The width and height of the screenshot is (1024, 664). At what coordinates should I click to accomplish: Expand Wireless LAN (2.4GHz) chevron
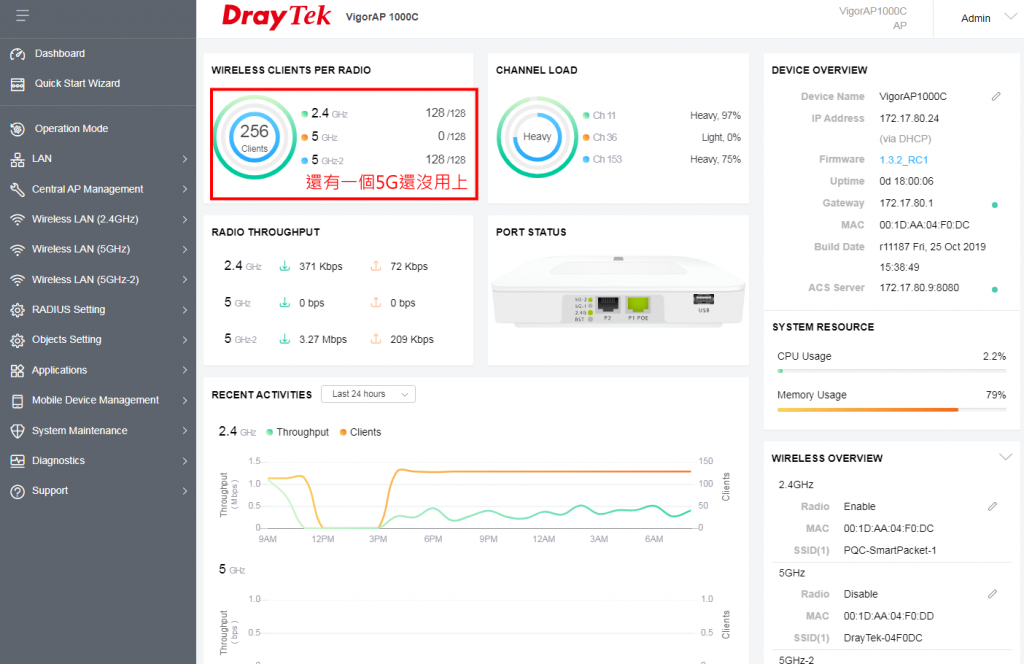[185, 219]
